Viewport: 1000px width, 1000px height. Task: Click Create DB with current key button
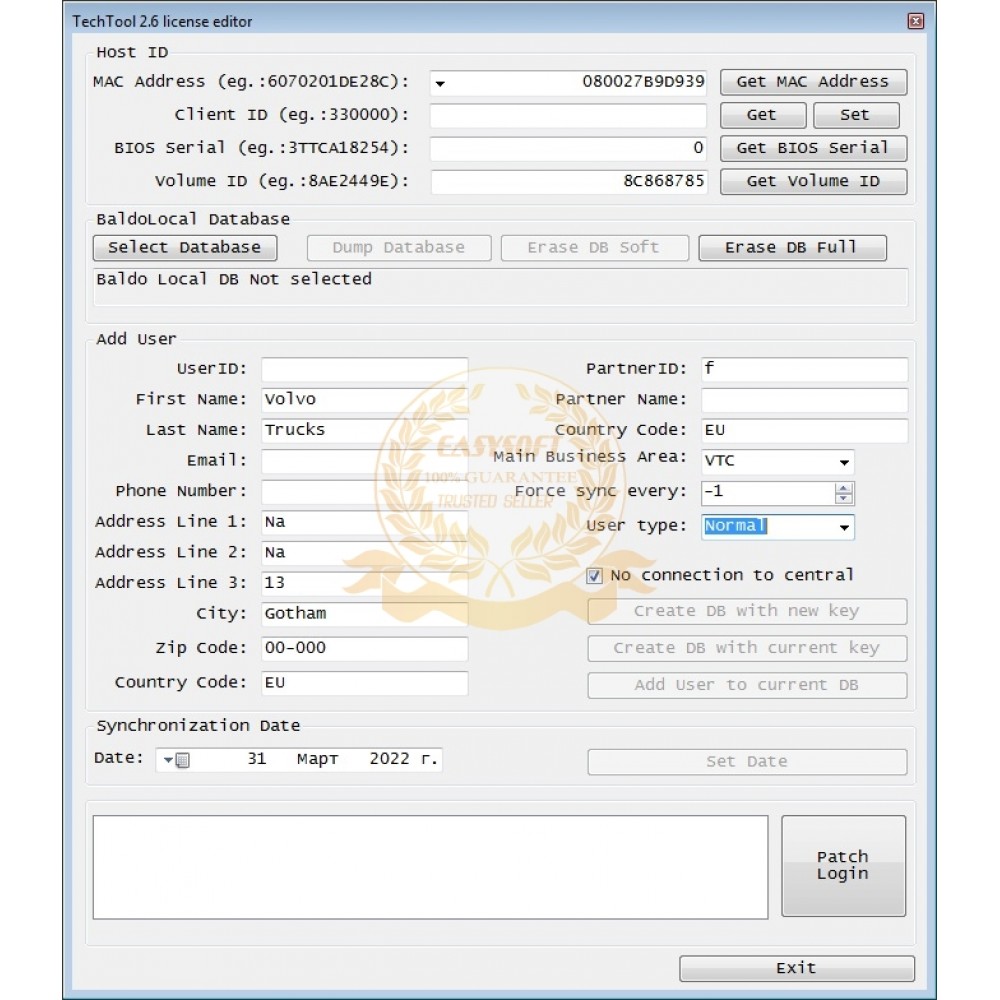(x=747, y=649)
